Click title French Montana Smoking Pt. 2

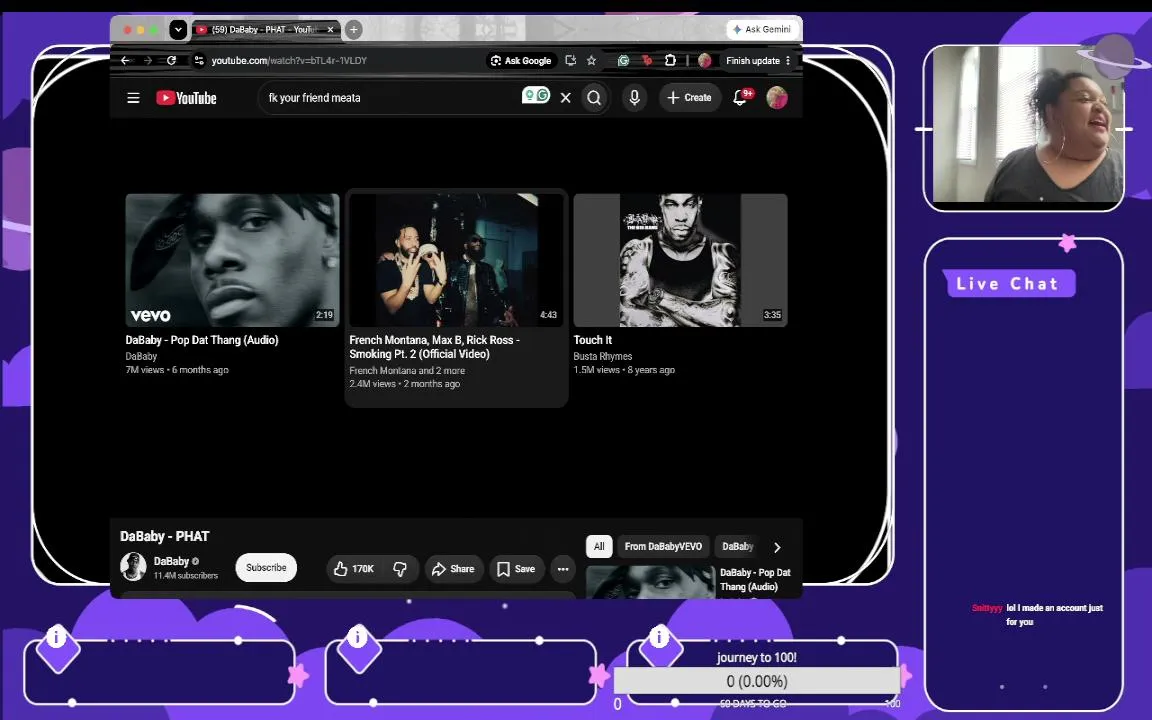434,347
